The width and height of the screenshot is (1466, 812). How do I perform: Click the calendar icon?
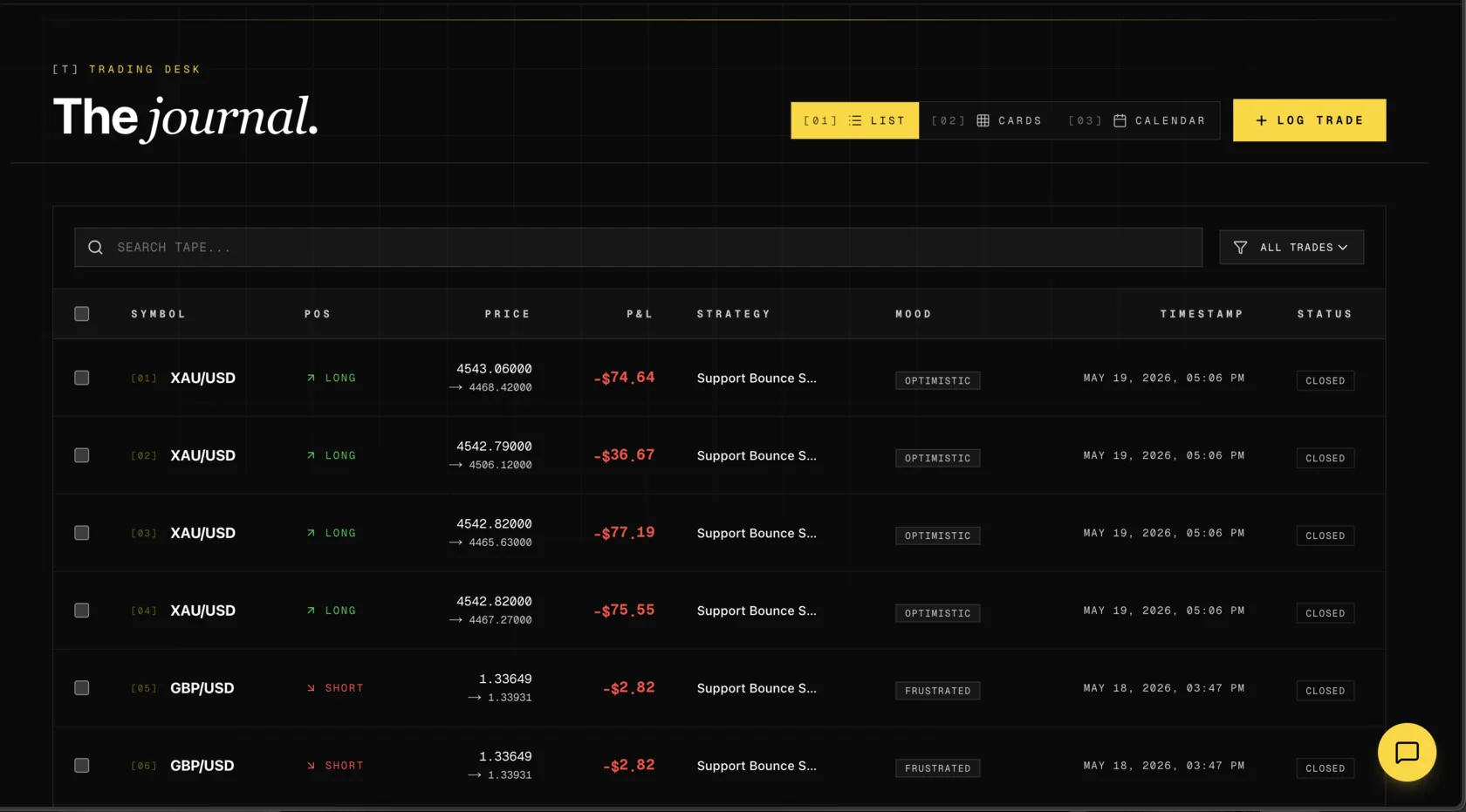1120,120
